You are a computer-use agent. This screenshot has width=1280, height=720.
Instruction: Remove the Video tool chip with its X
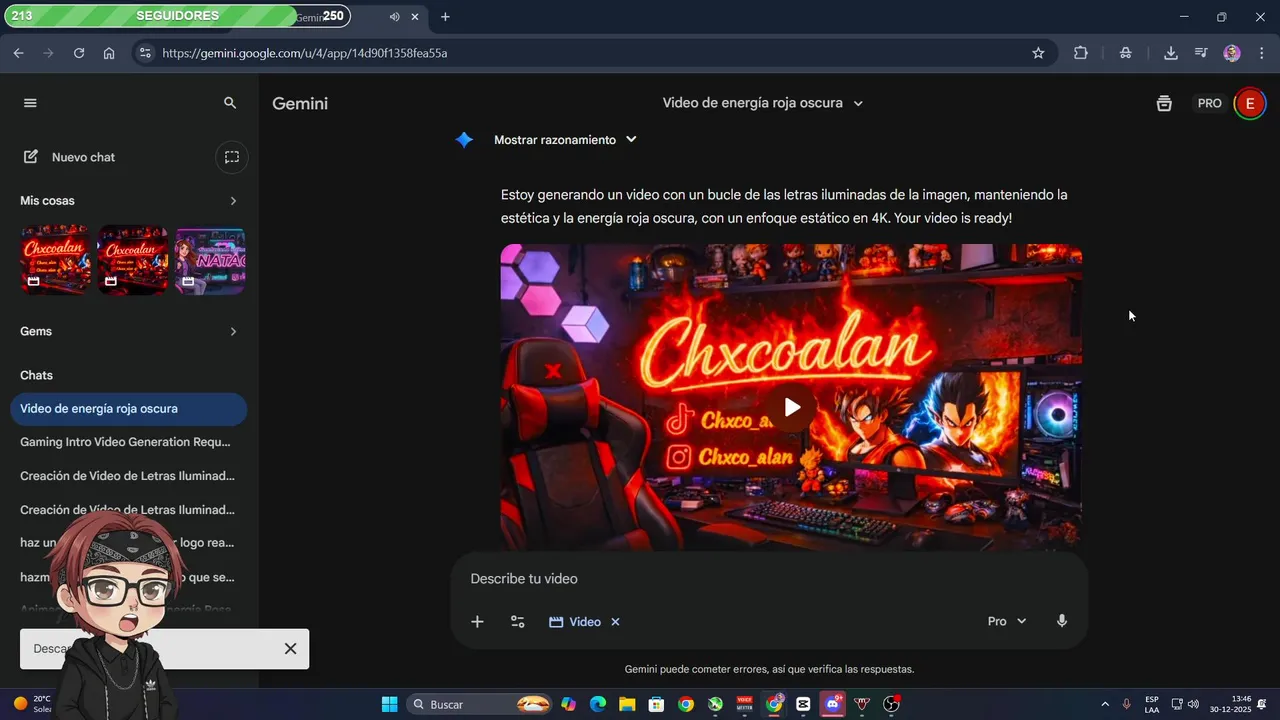(615, 622)
